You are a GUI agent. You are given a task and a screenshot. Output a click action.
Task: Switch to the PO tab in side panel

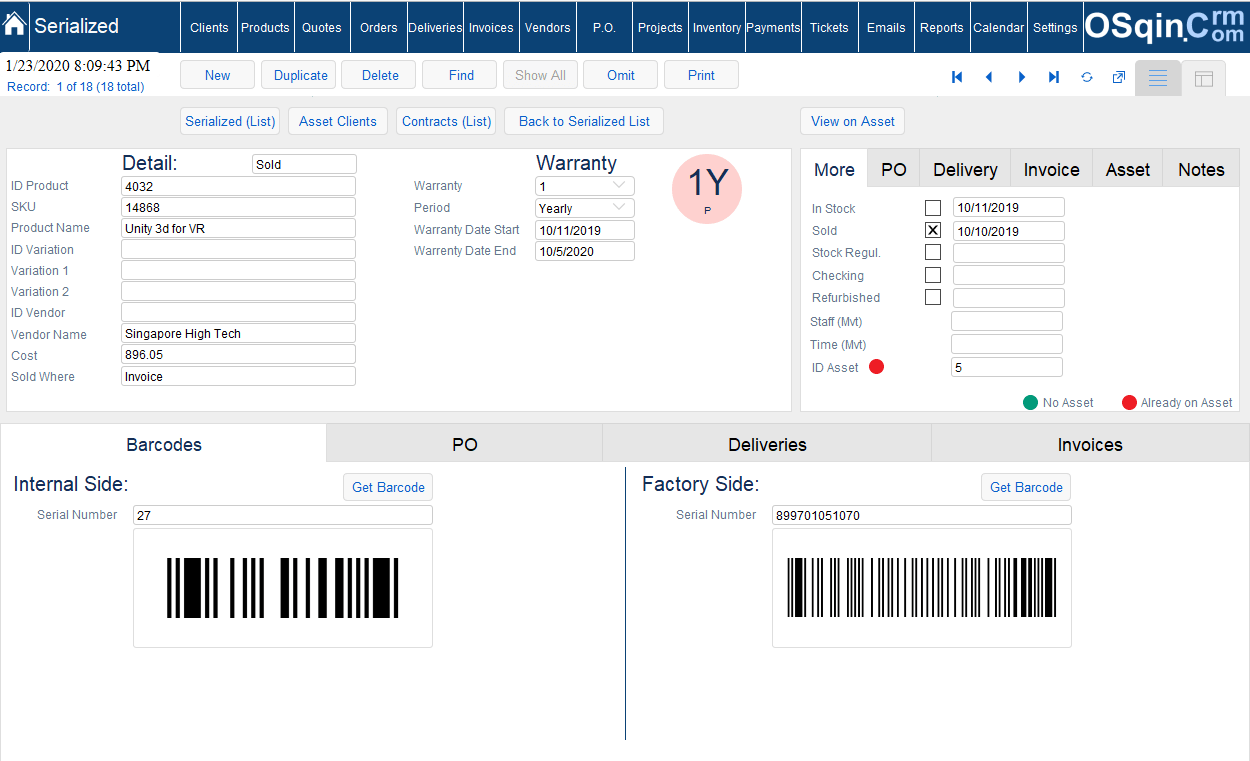click(894, 169)
